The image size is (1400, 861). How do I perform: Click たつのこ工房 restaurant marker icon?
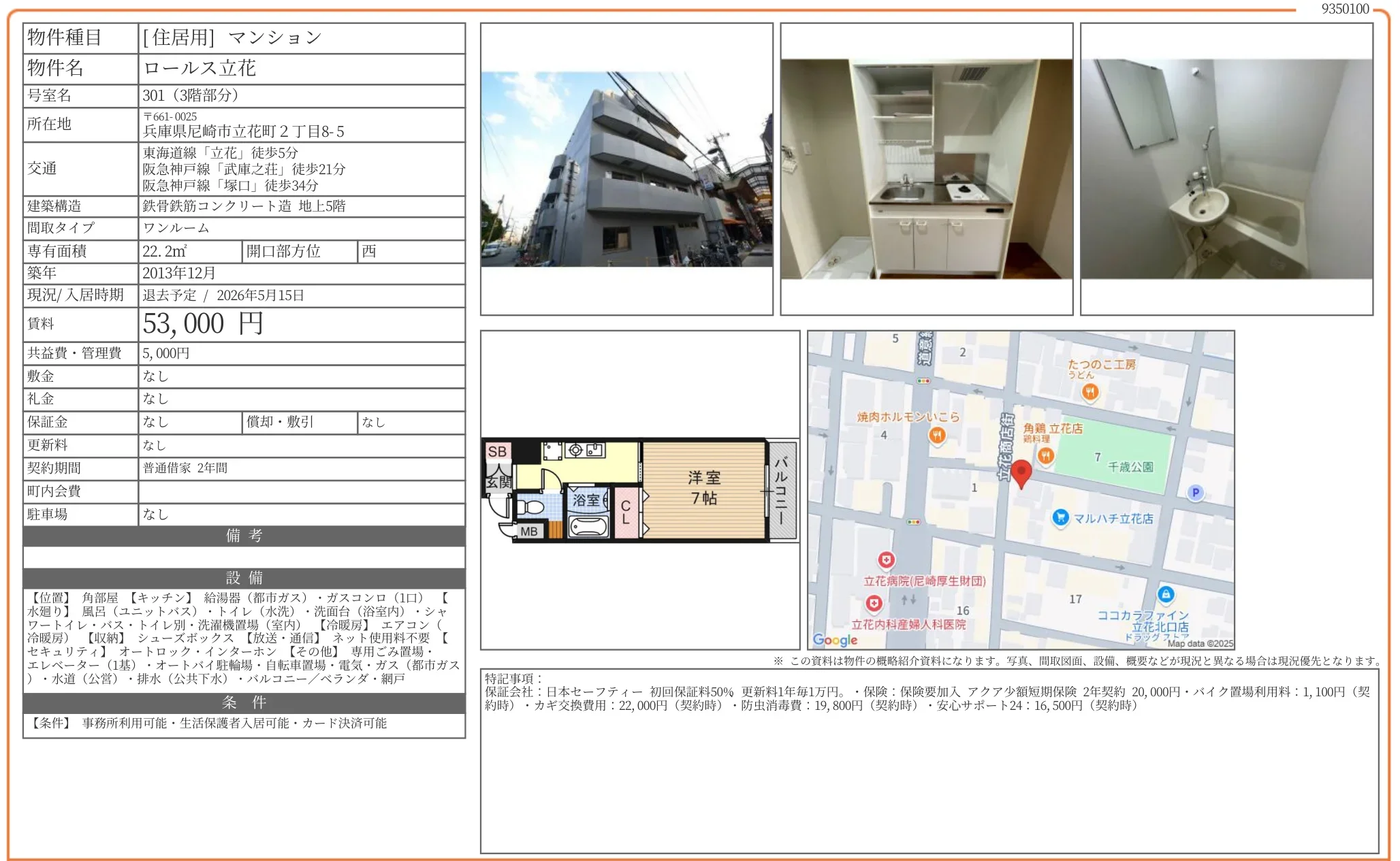[x=1090, y=391]
